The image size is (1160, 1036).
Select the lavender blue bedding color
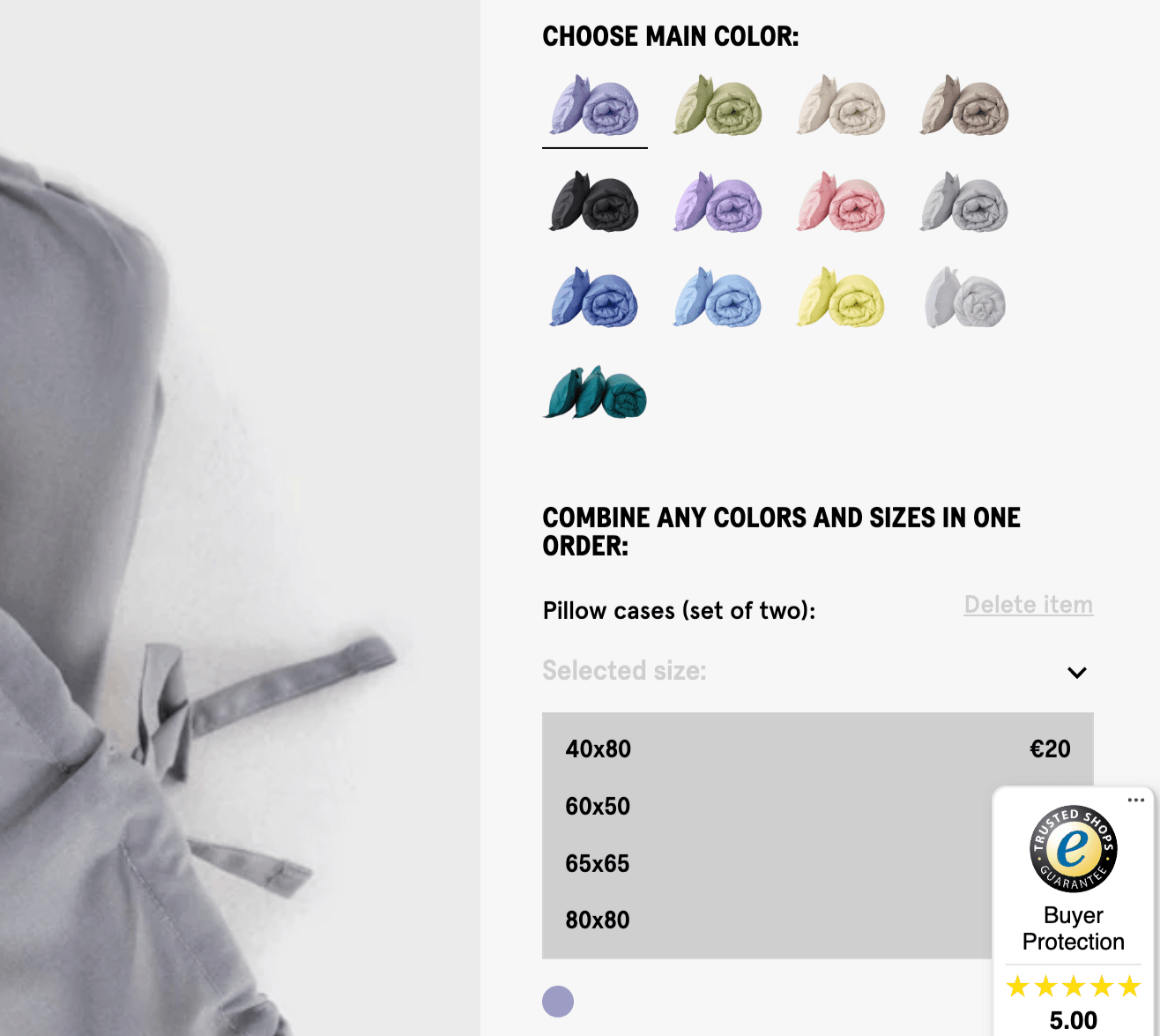tap(595, 106)
